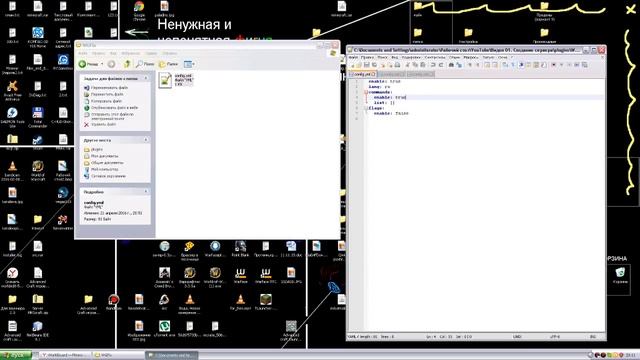Image resolution: width=640 pixels, height=360 pixels.
Task: Click line 'enable: false' in editor
Action: (391, 113)
